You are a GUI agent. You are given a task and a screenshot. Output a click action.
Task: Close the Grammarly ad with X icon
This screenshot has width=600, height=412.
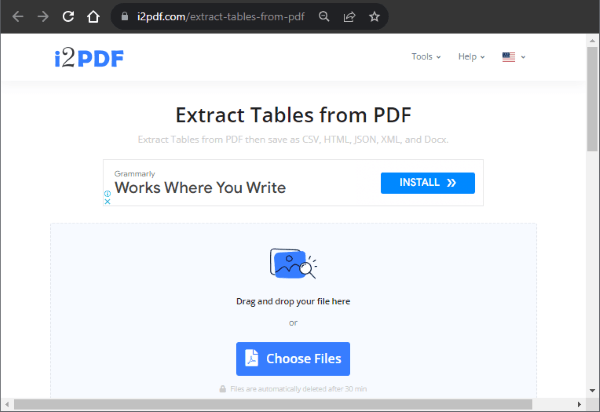click(x=108, y=201)
